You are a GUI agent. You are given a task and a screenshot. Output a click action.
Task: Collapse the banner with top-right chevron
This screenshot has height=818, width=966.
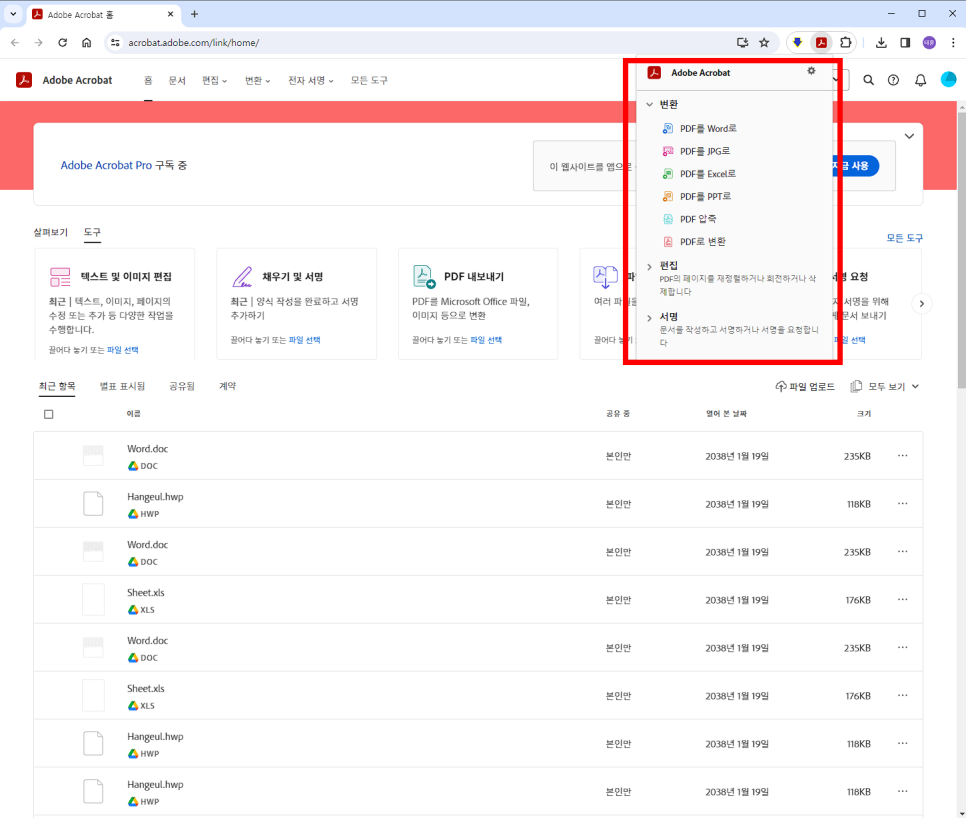coord(909,136)
